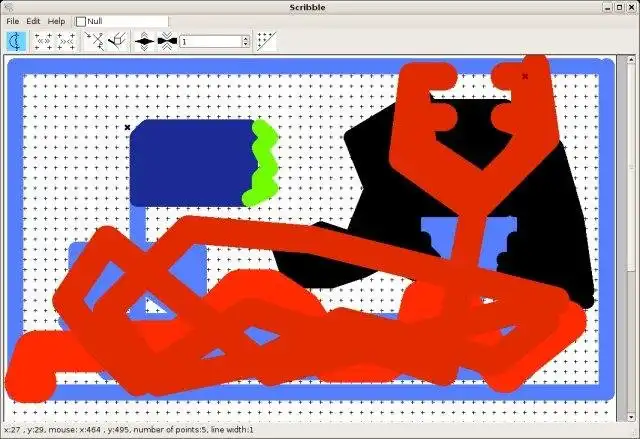The height and width of the screenshot is (439, 640).
Task: Increase line width with up stepper arrow
Action: 246,39
